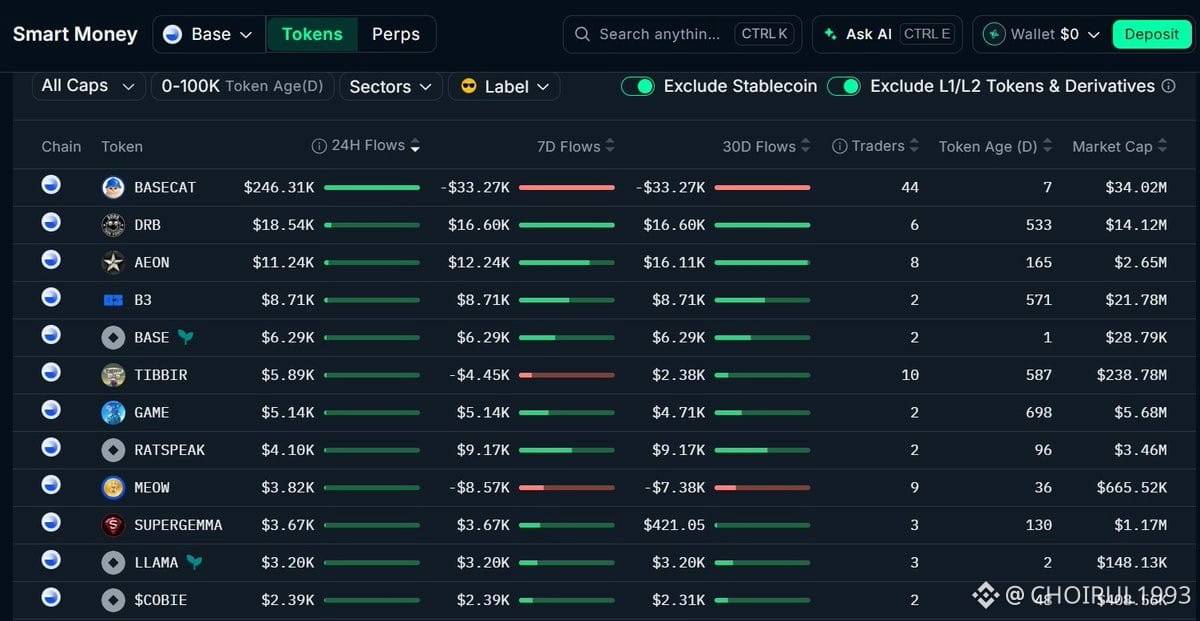Click the DRB token logo
1200x621 pixels.
pos(113,225)
